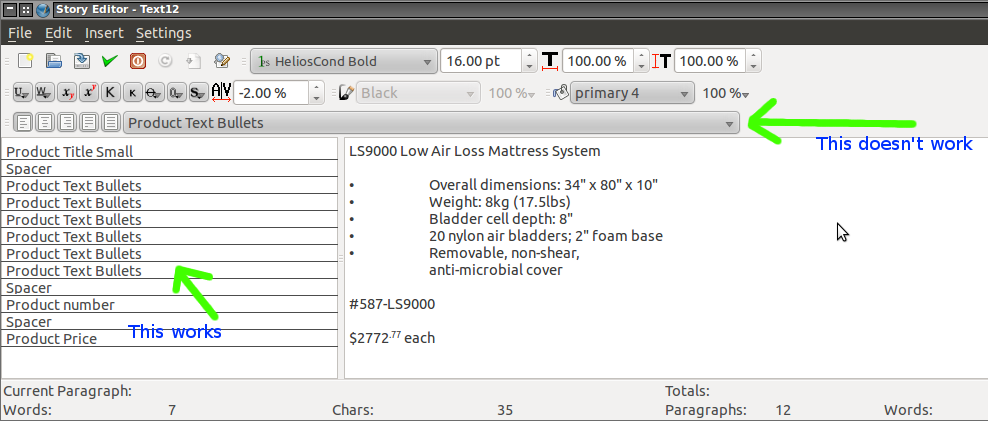Click in the 16.00 pt font size field
988x421 pixels.
click(478, 61)
